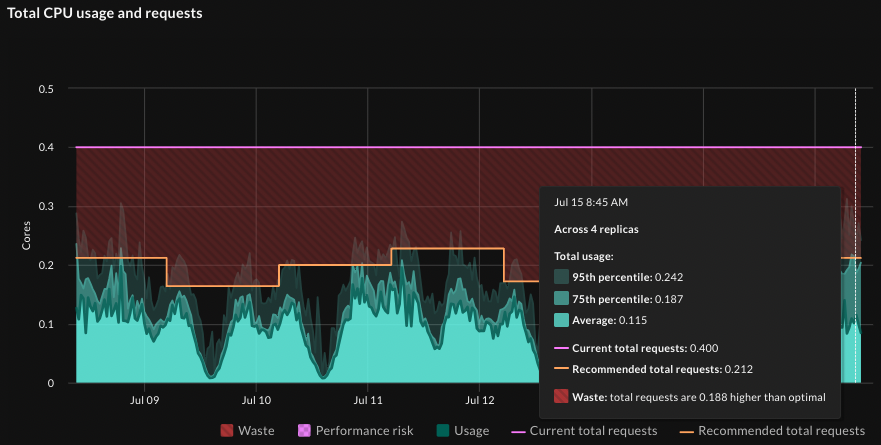Toggle the Usage series in legend
This screenshot has width=881, height=445.
(471, 431)
